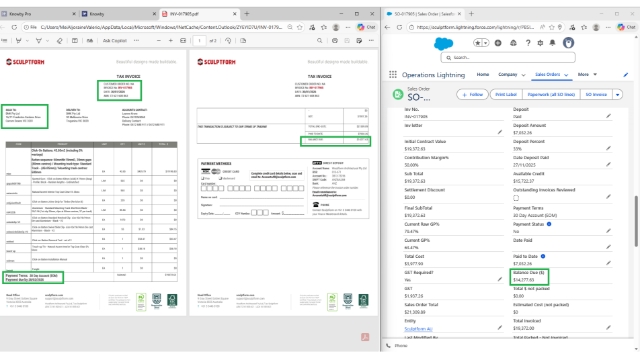The width and height of the screenshot is (640, 360).
Task: Open PDF toolbar more options menu
Action: tap(371, 41)
